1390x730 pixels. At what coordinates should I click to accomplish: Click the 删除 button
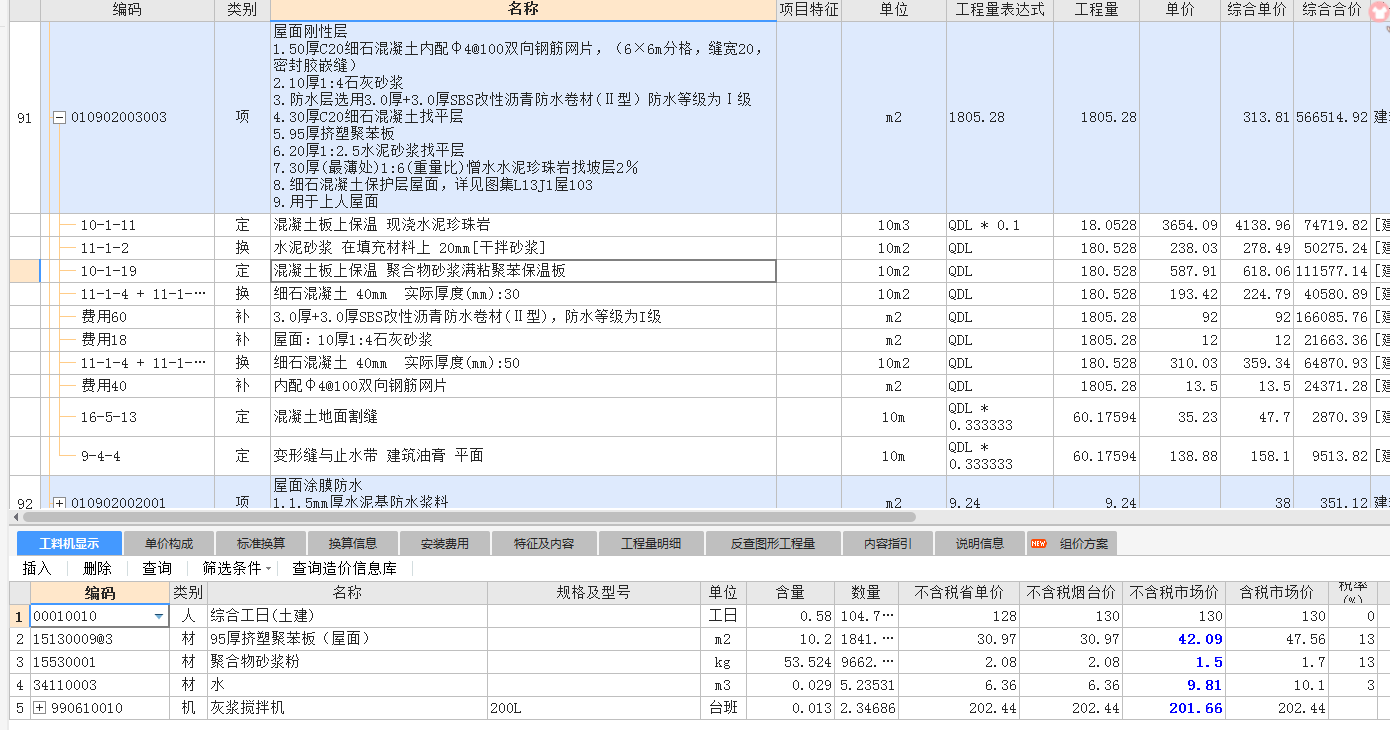click(97, 568)
